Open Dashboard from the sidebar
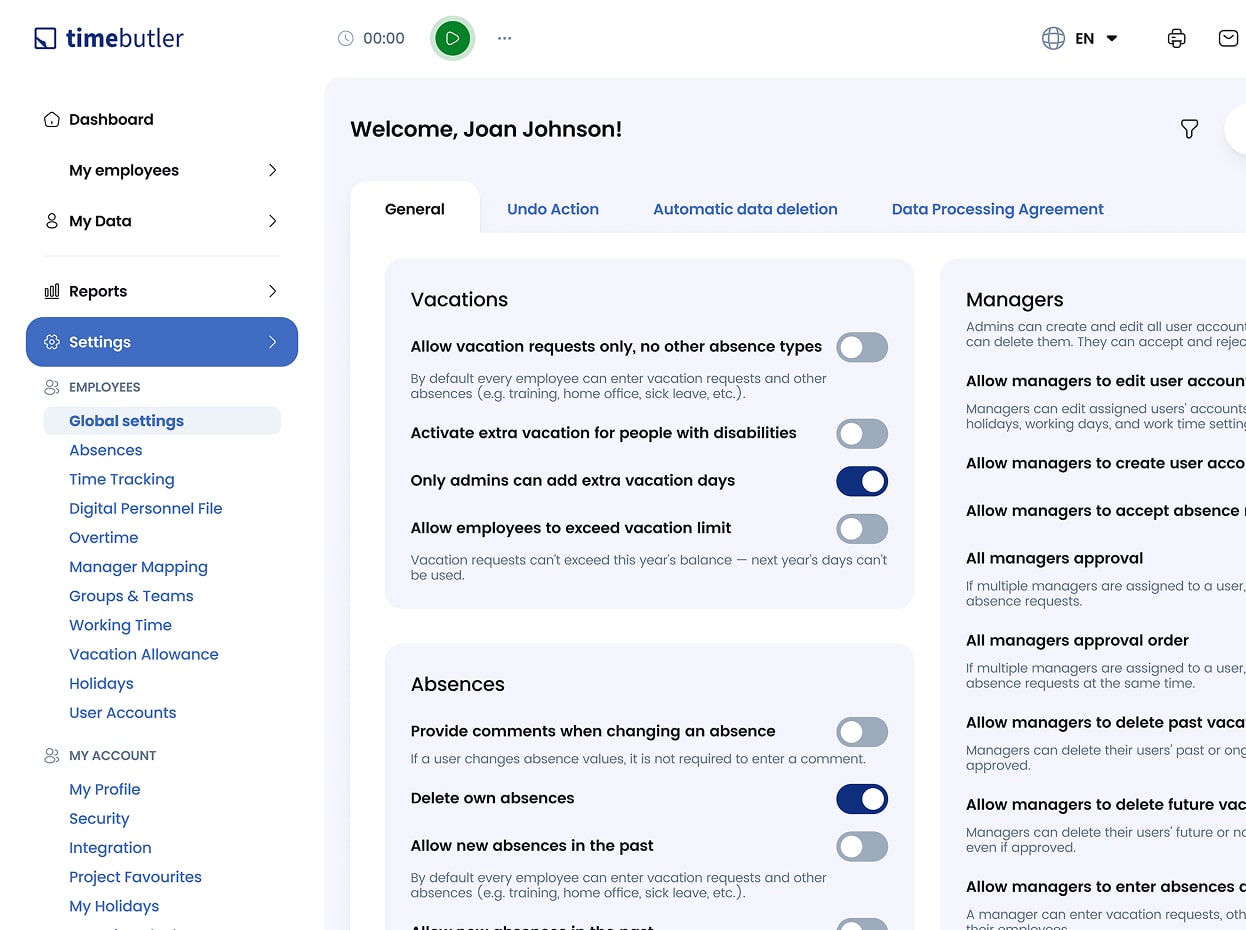 pos(111,120)
